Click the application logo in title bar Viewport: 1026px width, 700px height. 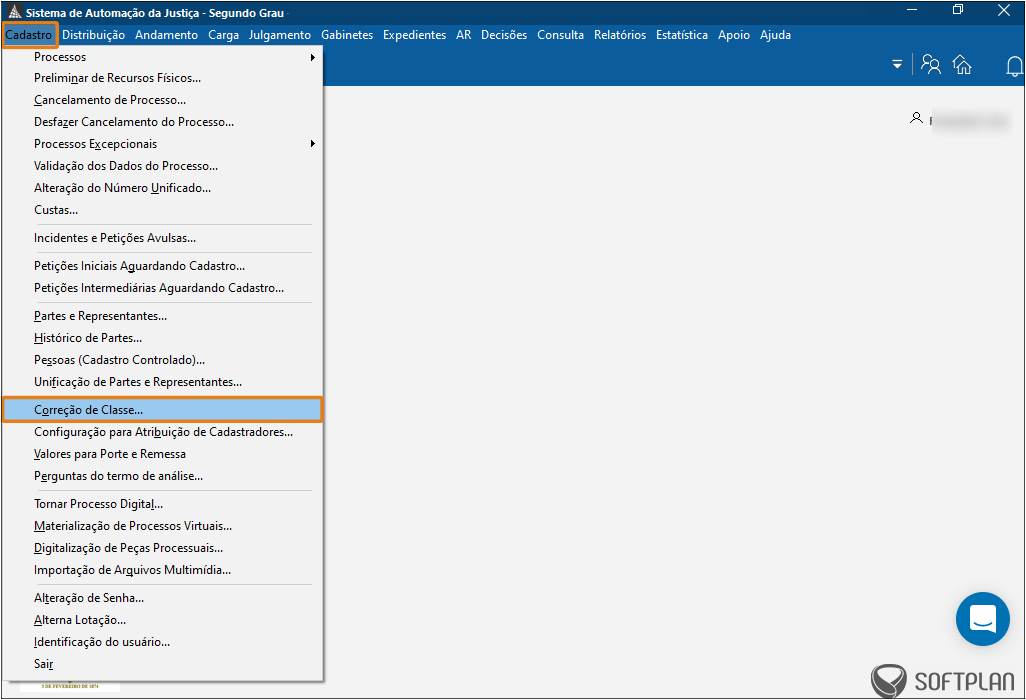pos(14,12)
